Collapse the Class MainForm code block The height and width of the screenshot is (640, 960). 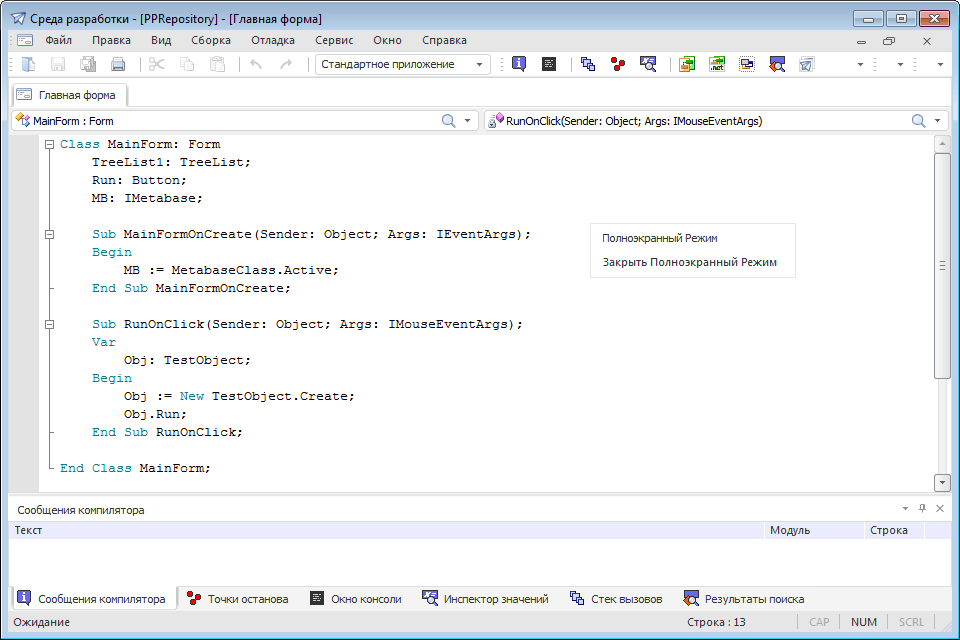[x=49, y=144]
